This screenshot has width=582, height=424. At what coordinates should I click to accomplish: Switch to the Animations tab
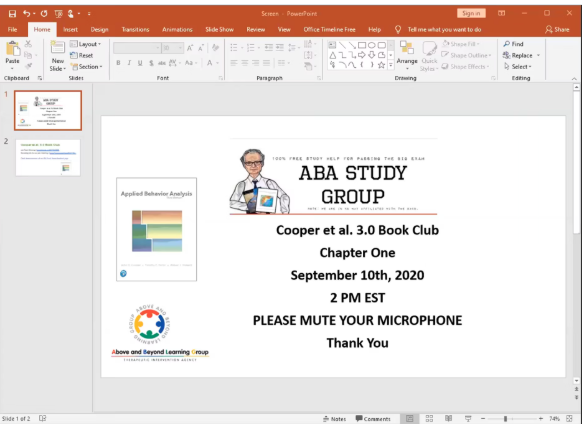pyautogui.click(x=177, y=29)
